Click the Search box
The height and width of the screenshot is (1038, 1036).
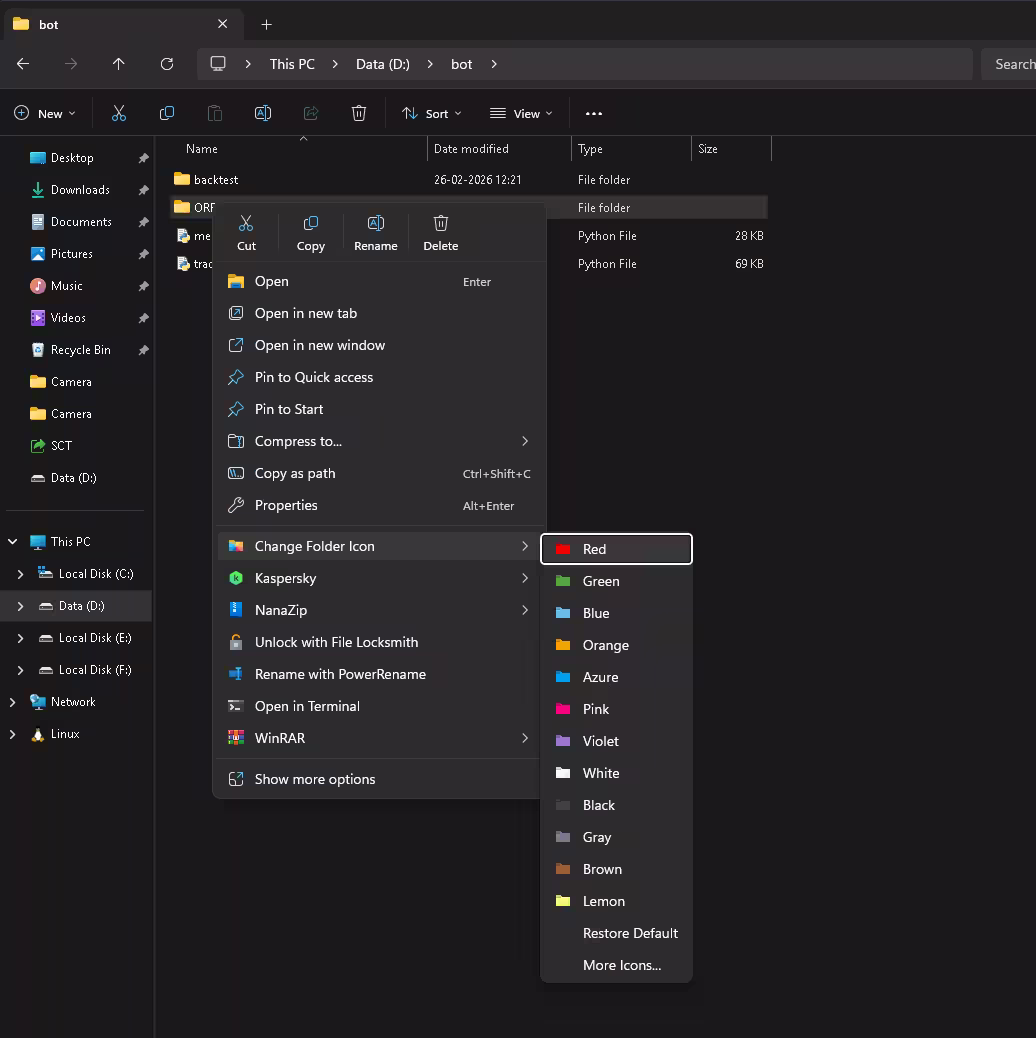coord(1008,64)
